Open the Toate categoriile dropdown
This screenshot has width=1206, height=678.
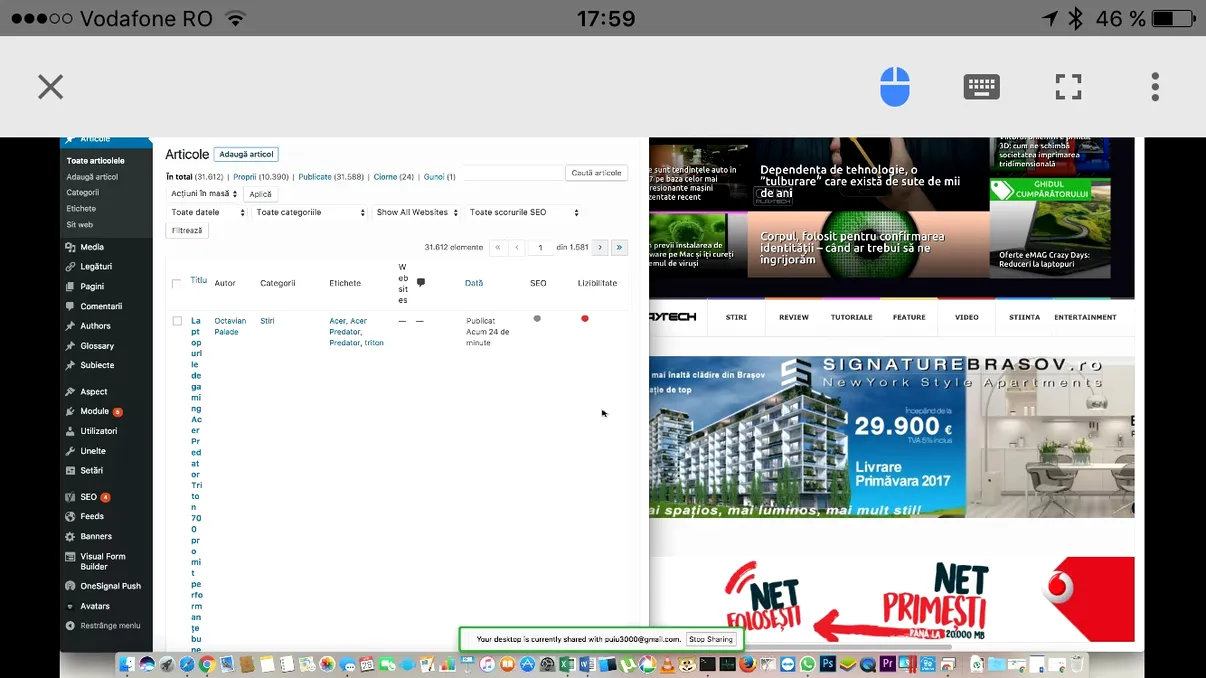[310, 212]
